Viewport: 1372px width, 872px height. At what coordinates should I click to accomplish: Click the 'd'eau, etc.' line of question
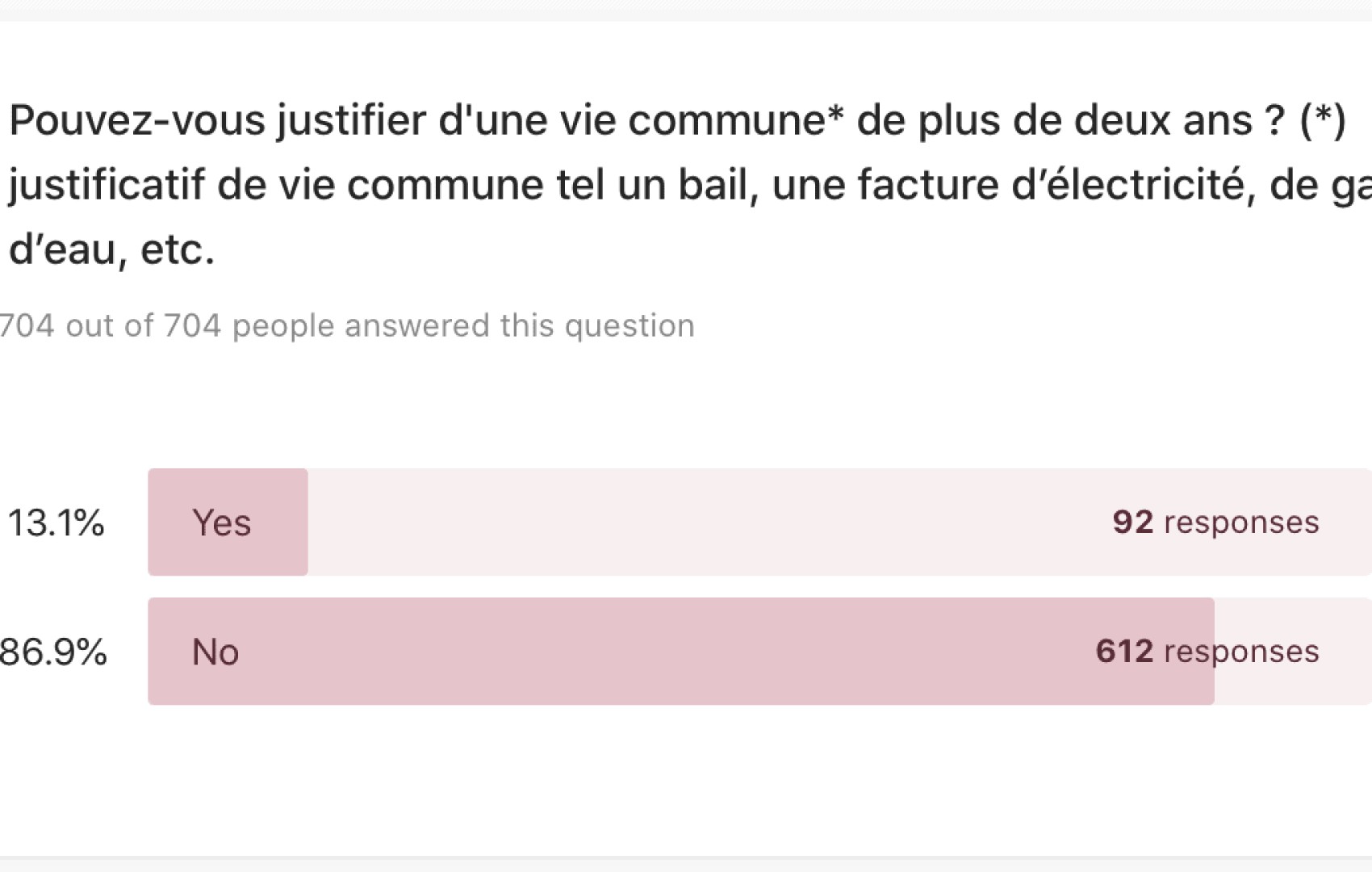click(112, 249)
